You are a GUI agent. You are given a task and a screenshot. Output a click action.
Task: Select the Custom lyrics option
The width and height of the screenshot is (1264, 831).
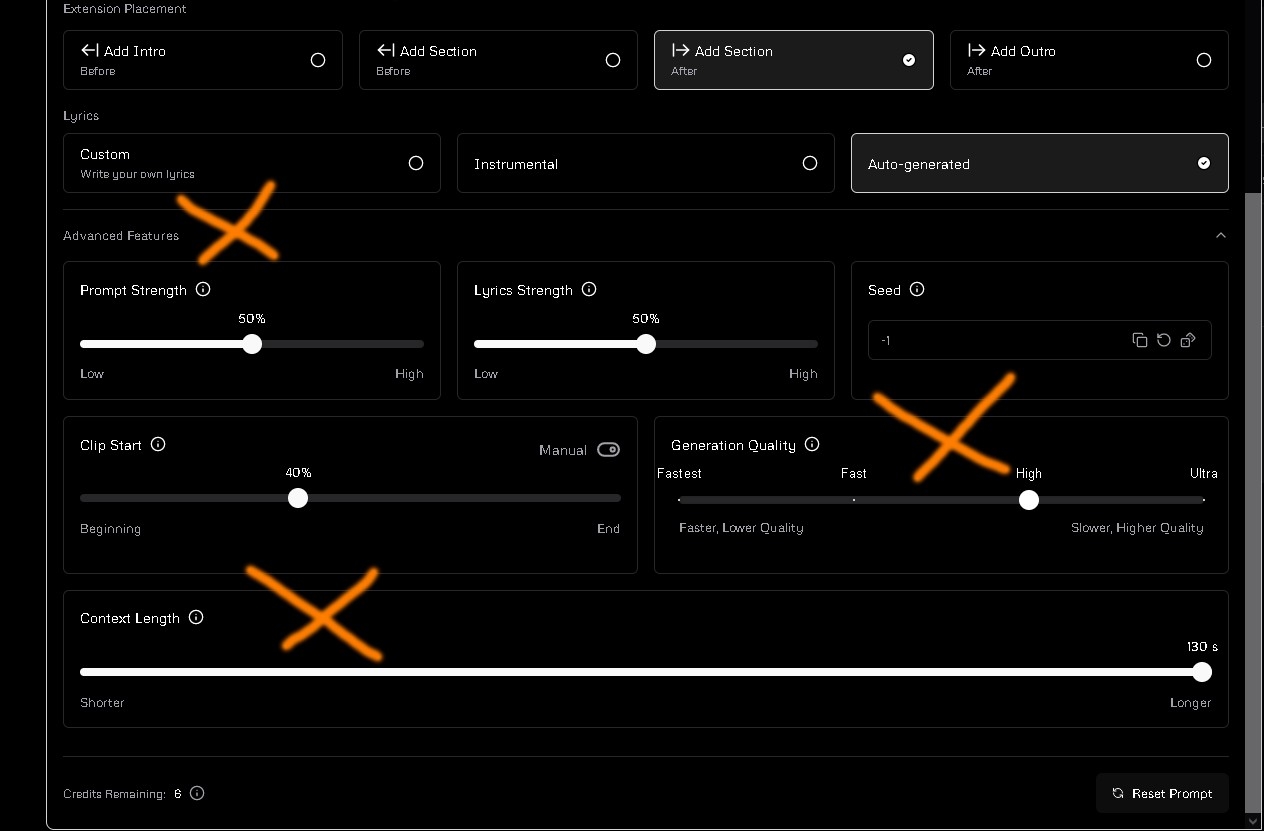click(252, 163)
